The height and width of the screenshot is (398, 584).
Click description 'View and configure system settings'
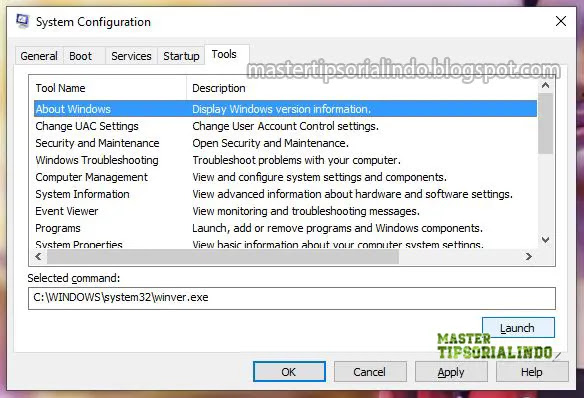277,177
